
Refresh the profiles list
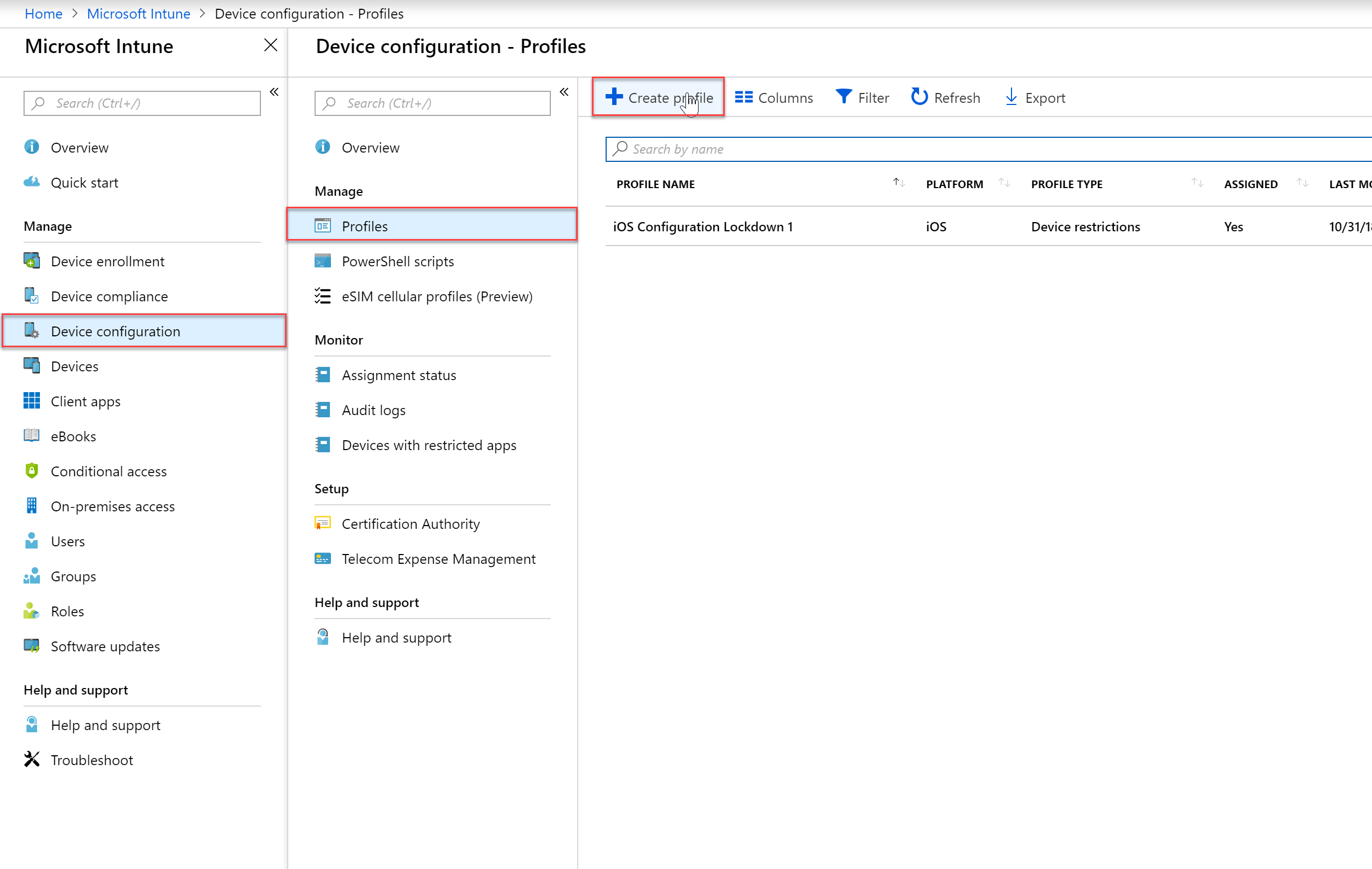tap(945, 97)
